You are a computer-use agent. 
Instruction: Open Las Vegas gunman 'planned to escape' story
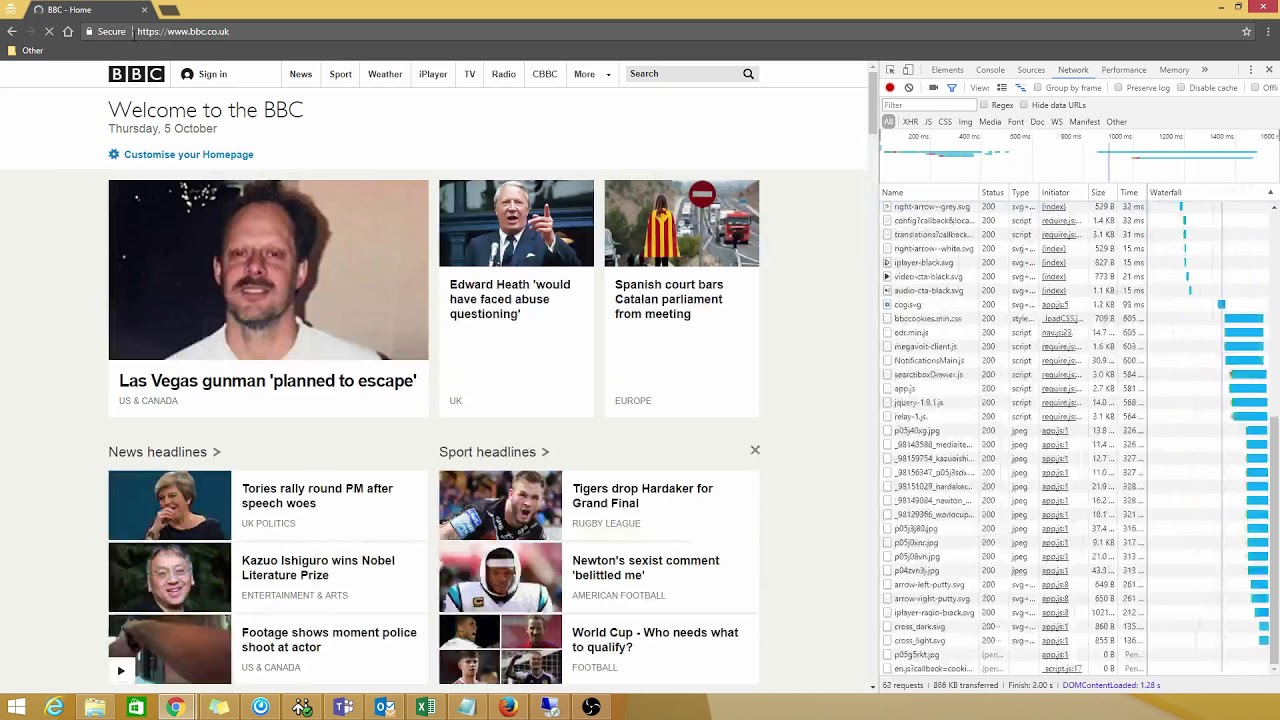tap(268, 381)
